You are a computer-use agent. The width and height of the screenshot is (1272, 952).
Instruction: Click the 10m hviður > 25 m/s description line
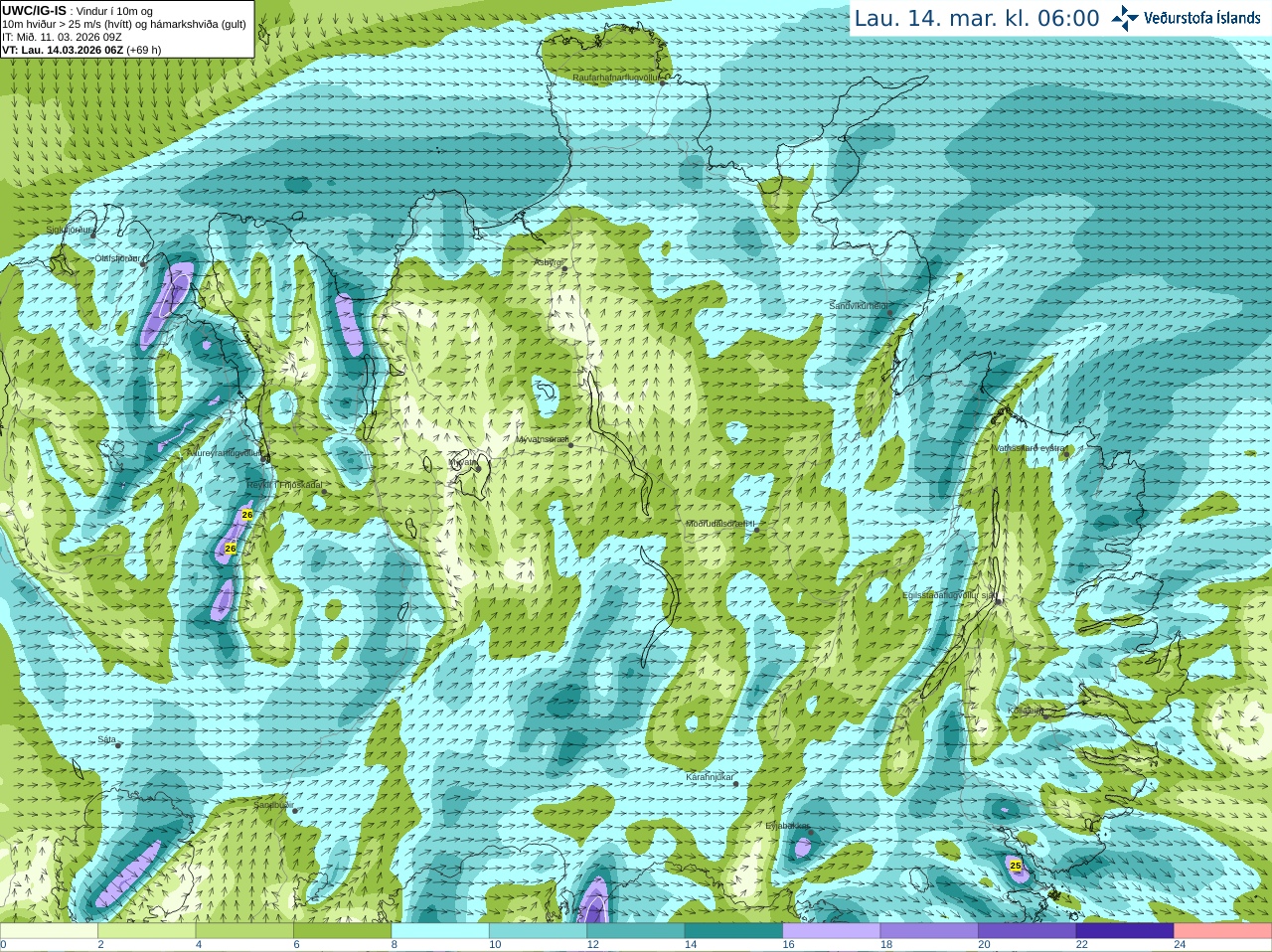[x=123, y=24]
